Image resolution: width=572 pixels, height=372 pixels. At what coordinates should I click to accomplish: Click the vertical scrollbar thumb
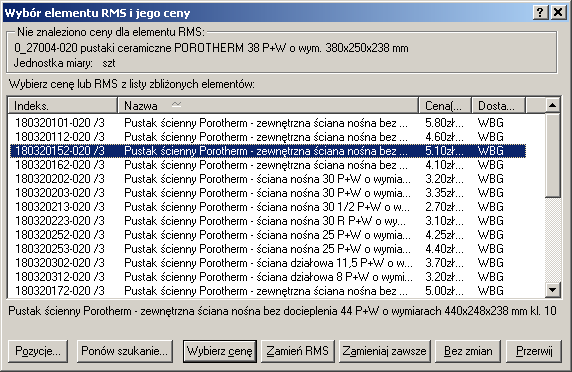pos(552,155)
